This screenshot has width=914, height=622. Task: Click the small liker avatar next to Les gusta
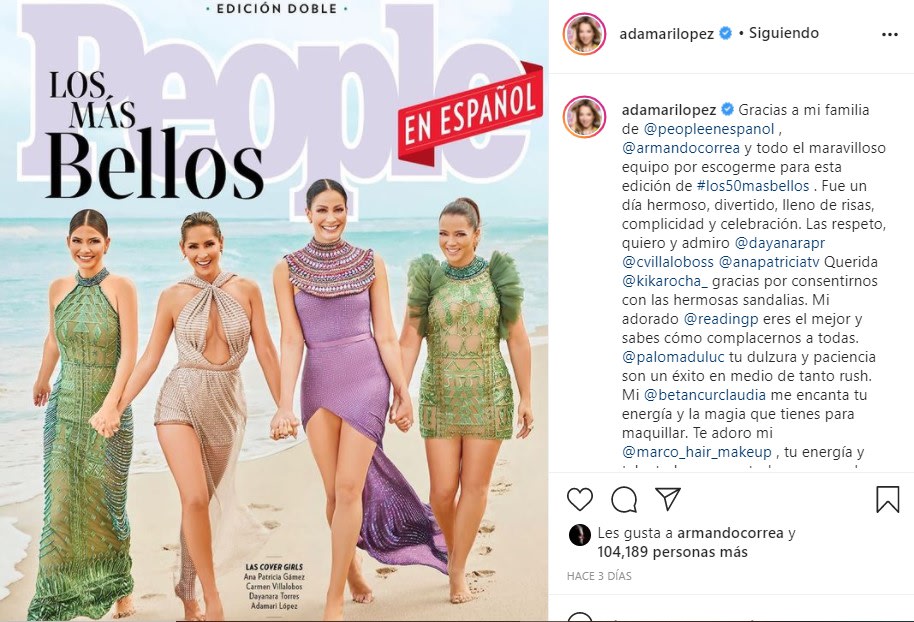coord(579,535)
